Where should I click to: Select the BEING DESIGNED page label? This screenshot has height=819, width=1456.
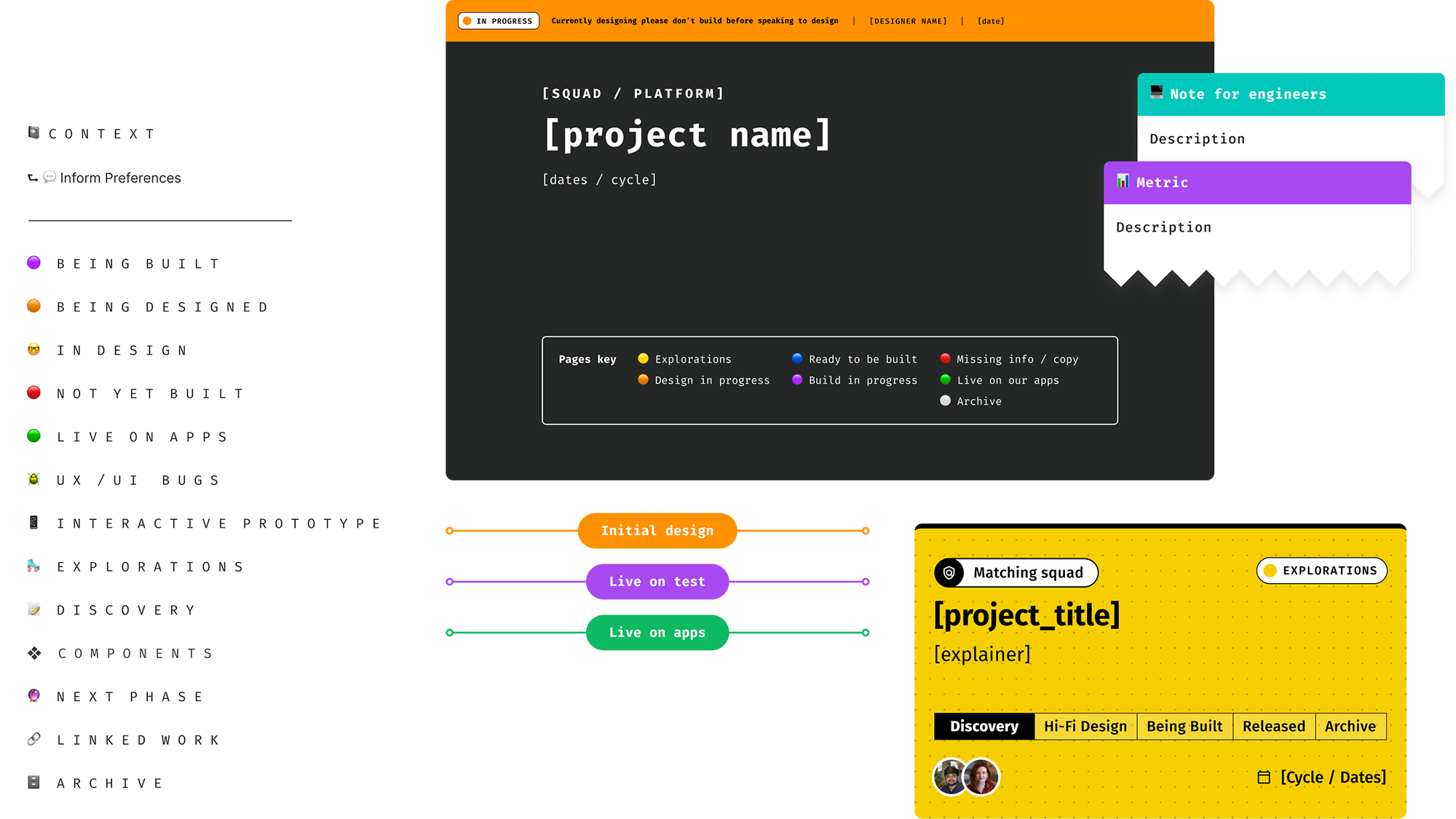(163, 307)
